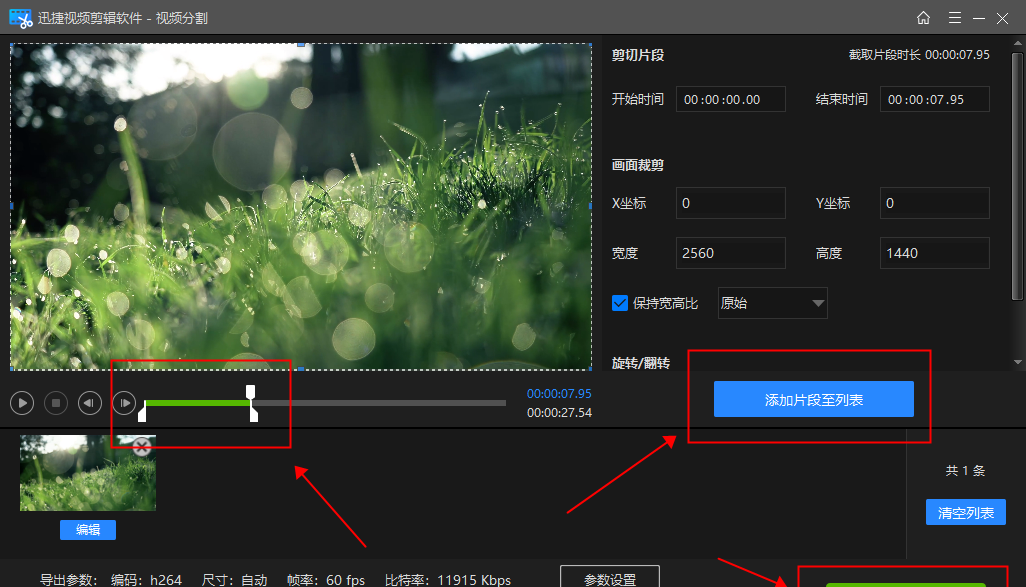Screen dimensions: 1026x587
Task: Step forward one frame
Action: point(124,403)
